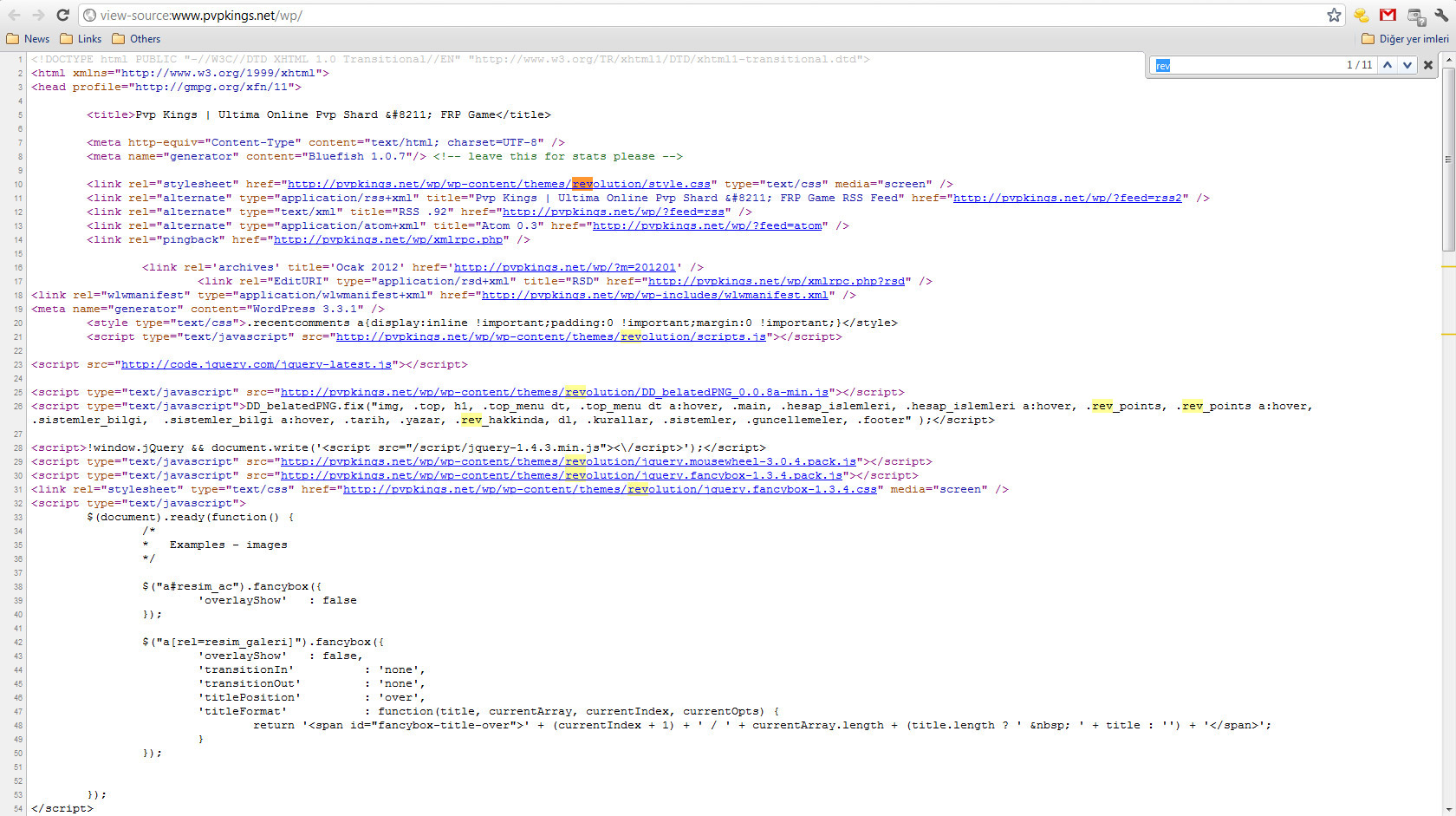The image size is (1456, 816).
Task: Open the ?m=201201 archives link
Action: 565,267
